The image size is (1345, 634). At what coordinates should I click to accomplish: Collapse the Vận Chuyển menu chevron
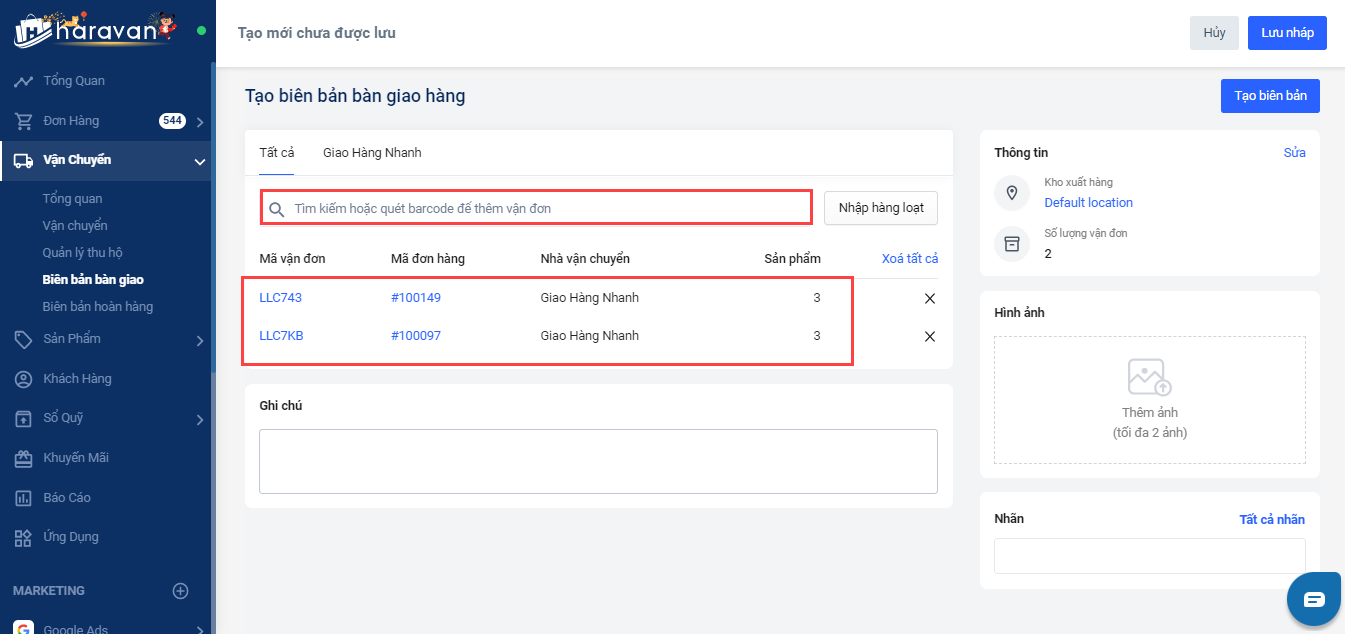[x=200, y=161]
